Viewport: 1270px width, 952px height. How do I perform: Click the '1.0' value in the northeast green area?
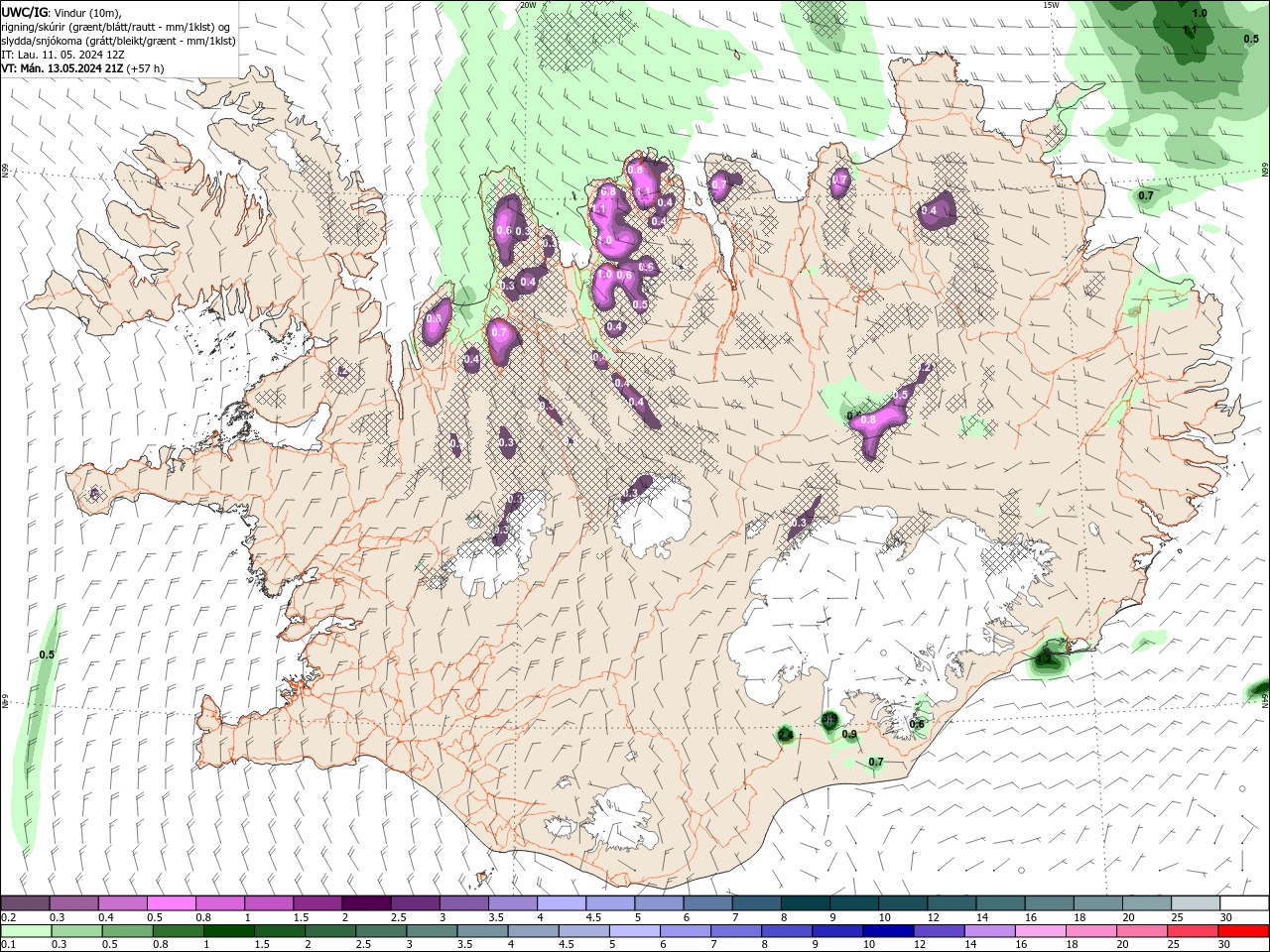tap(1200, 13)
